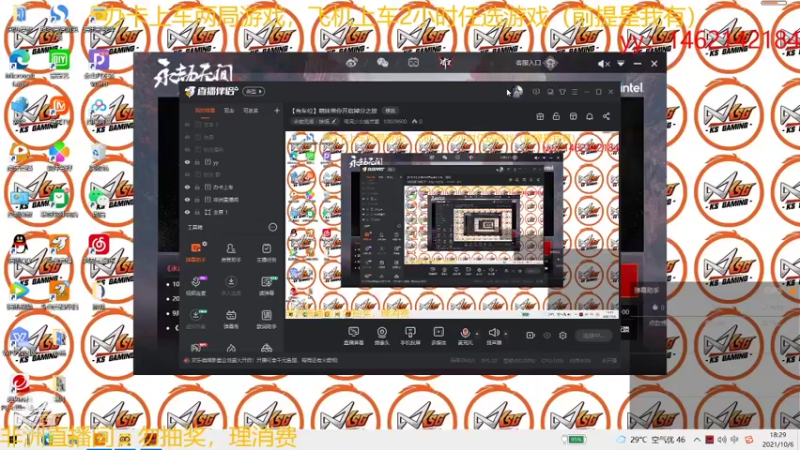Click the record video camera icon
The width and height of the screenshot is (800, 450).
pyautogui.click(x=530, y=335)
